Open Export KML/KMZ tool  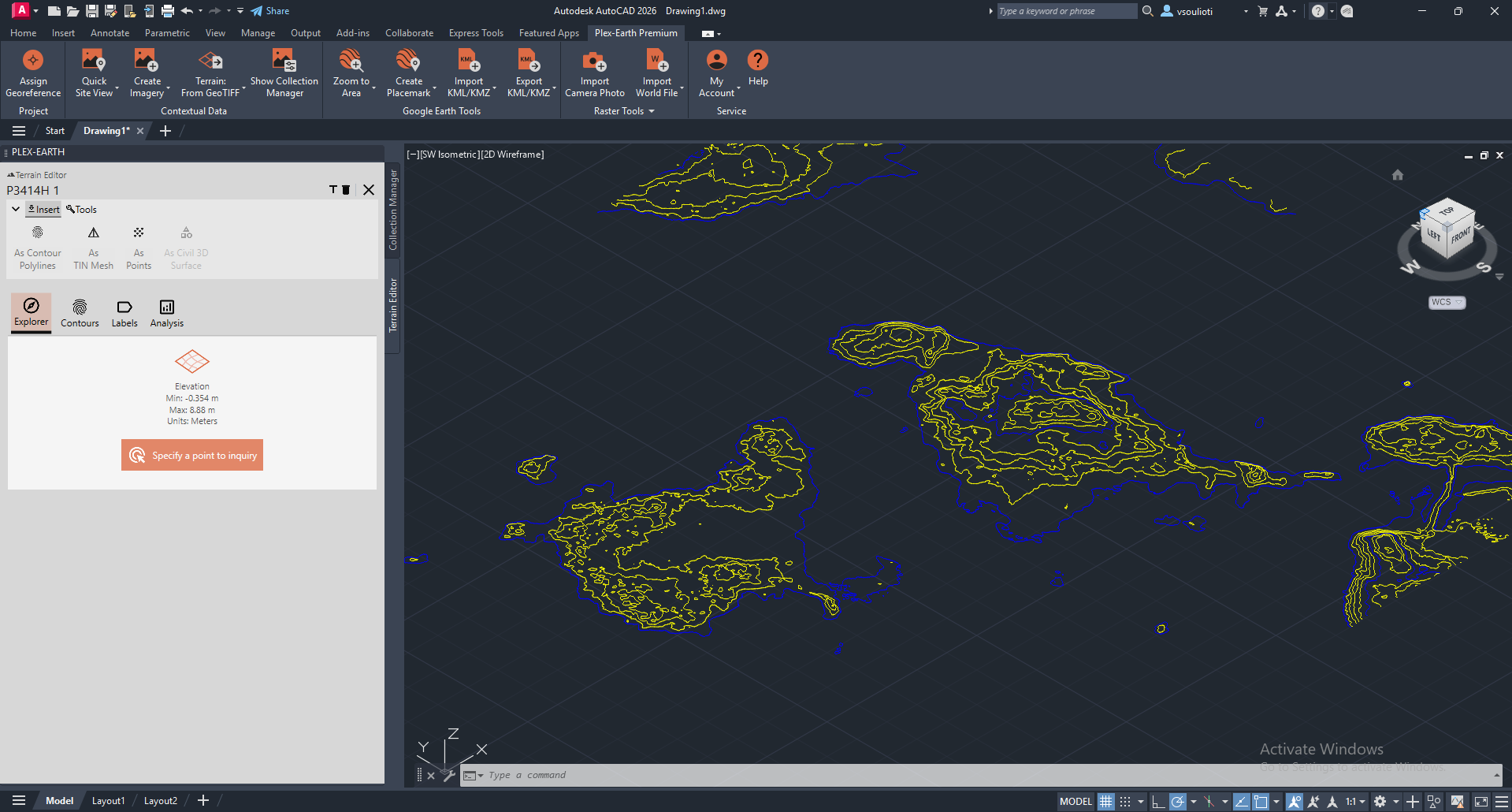(529, 73)
